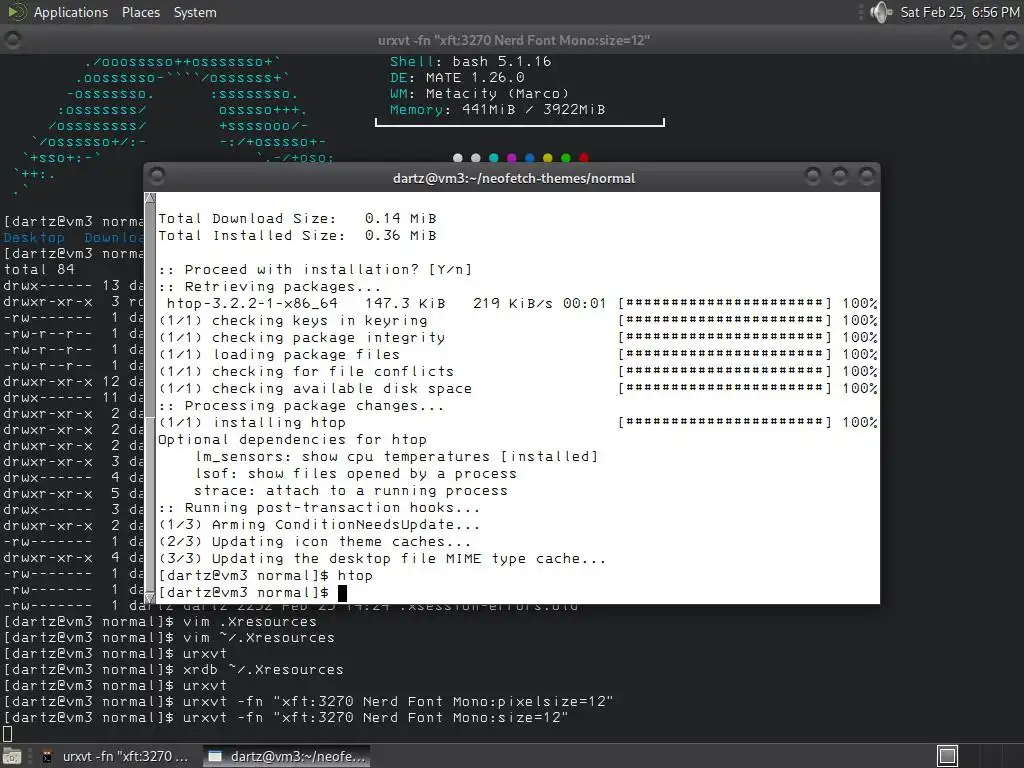Screen dimensions: 1024x768
Task: Open window menu button of dartz@vm3 window
Action: pos(157,176)
